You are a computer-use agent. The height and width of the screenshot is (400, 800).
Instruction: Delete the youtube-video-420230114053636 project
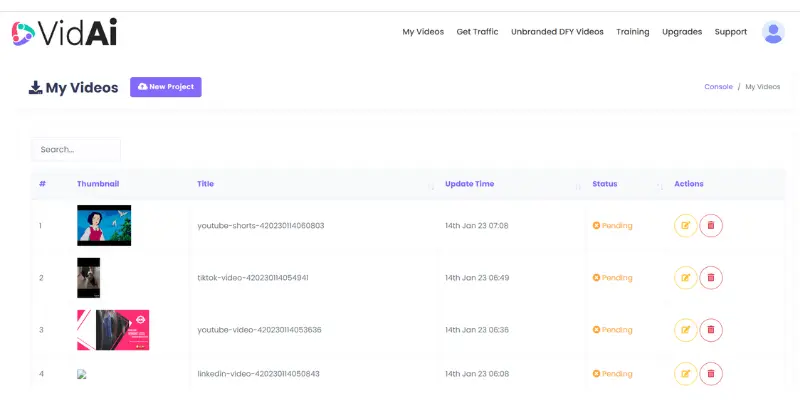[711, 330]
